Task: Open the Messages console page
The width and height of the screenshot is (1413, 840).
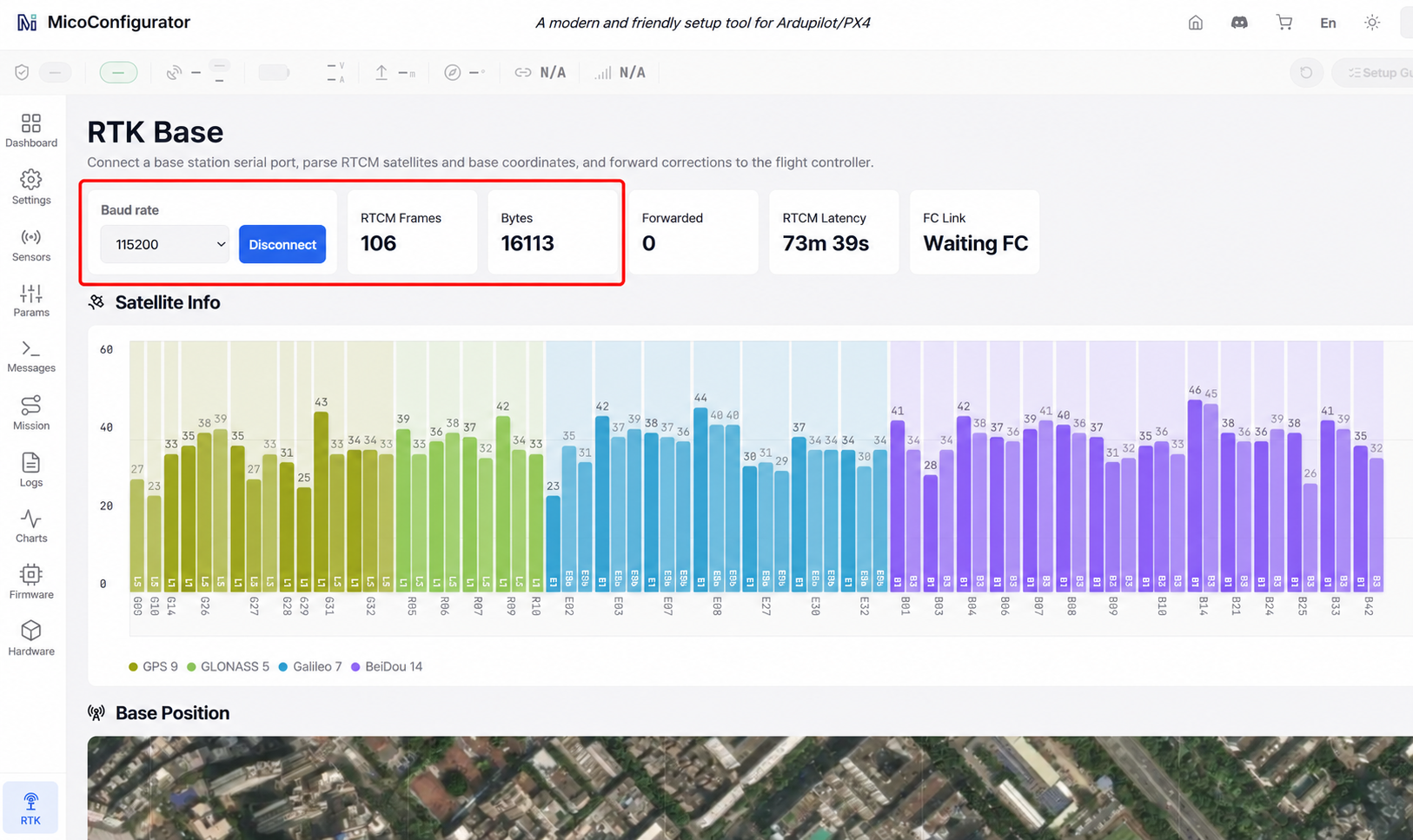Action: click(31, 357)
